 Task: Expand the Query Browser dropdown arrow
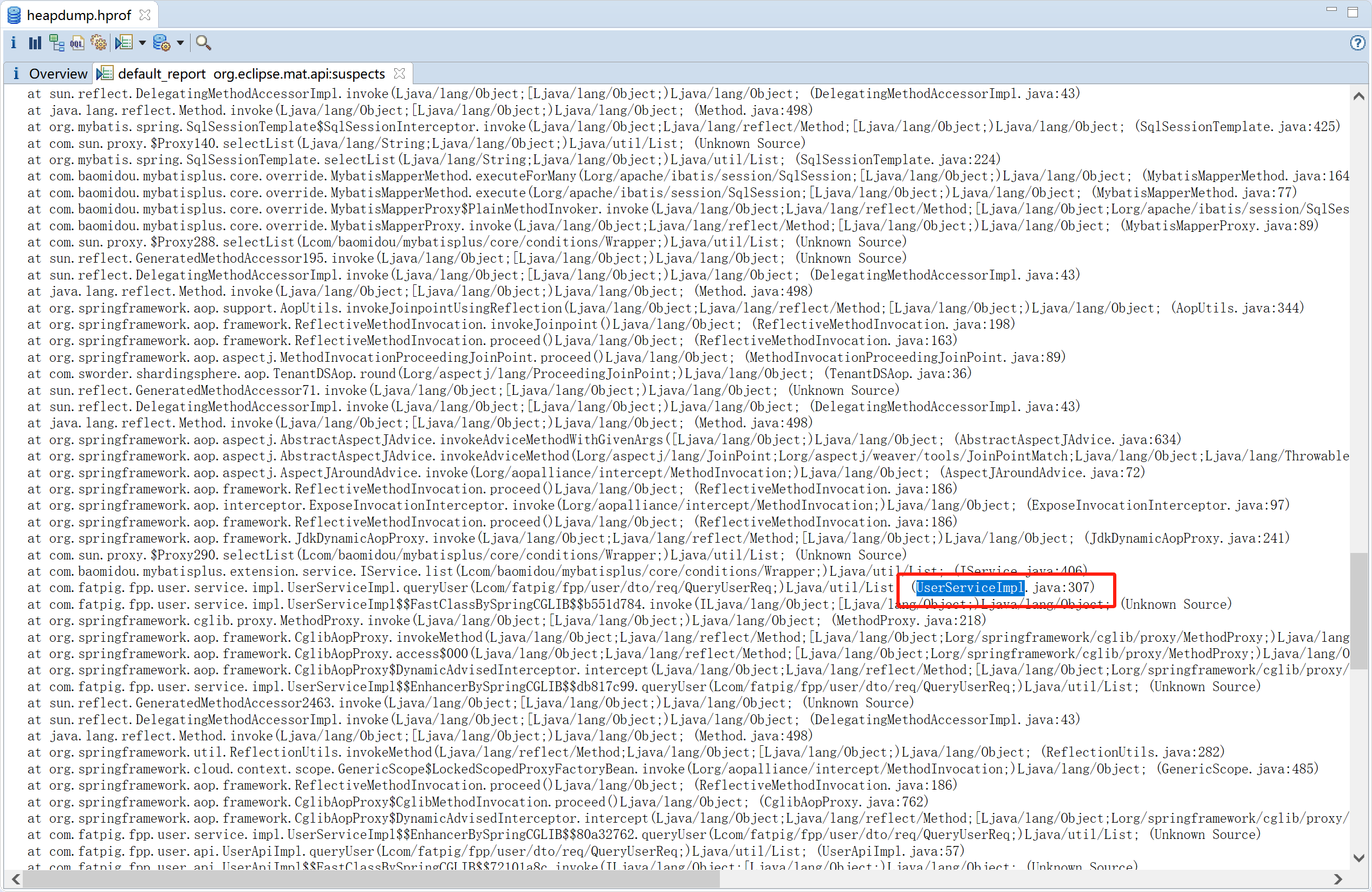[180, 43]
